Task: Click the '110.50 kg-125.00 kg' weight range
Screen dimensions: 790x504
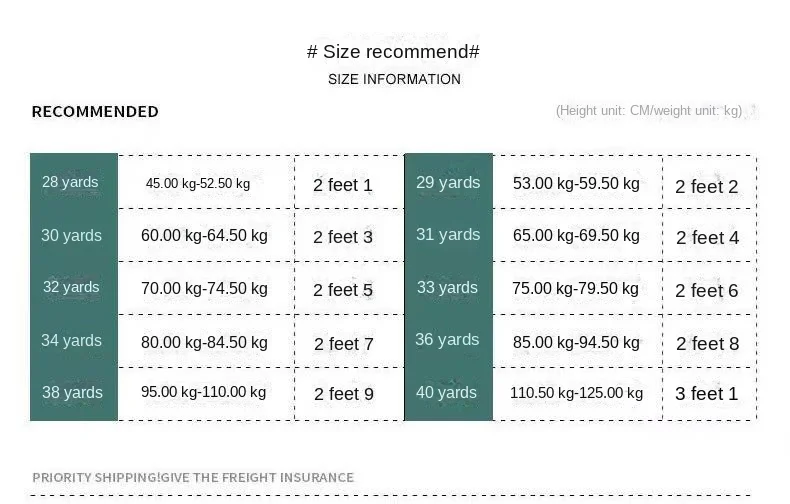Action: point(575,393)
